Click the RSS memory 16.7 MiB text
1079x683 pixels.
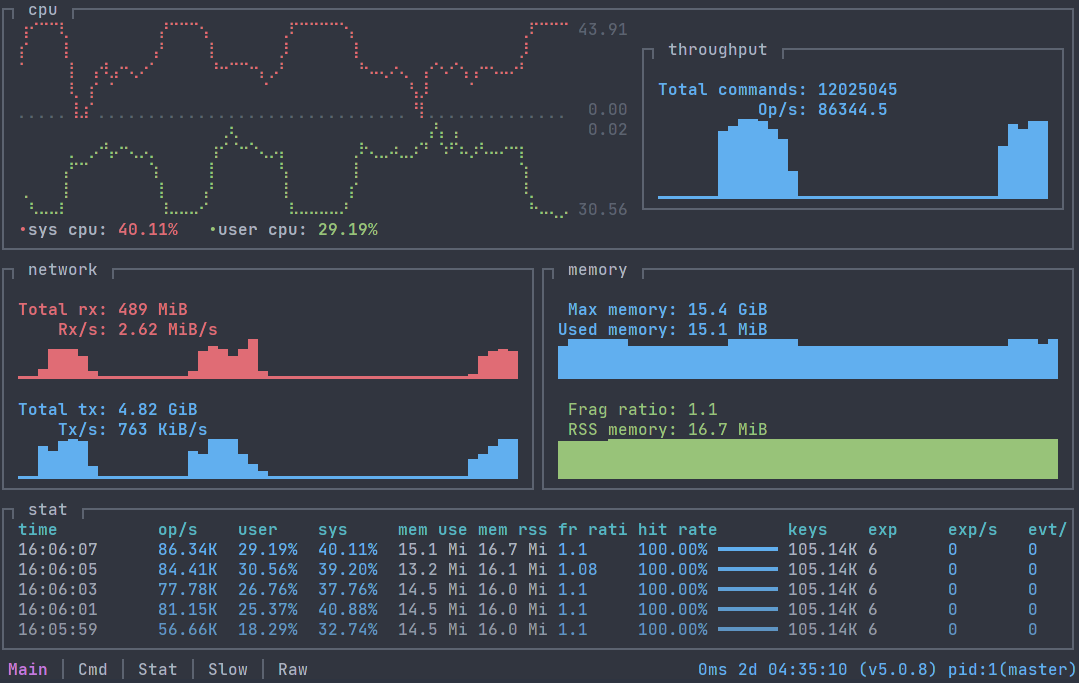click(667, 429)
